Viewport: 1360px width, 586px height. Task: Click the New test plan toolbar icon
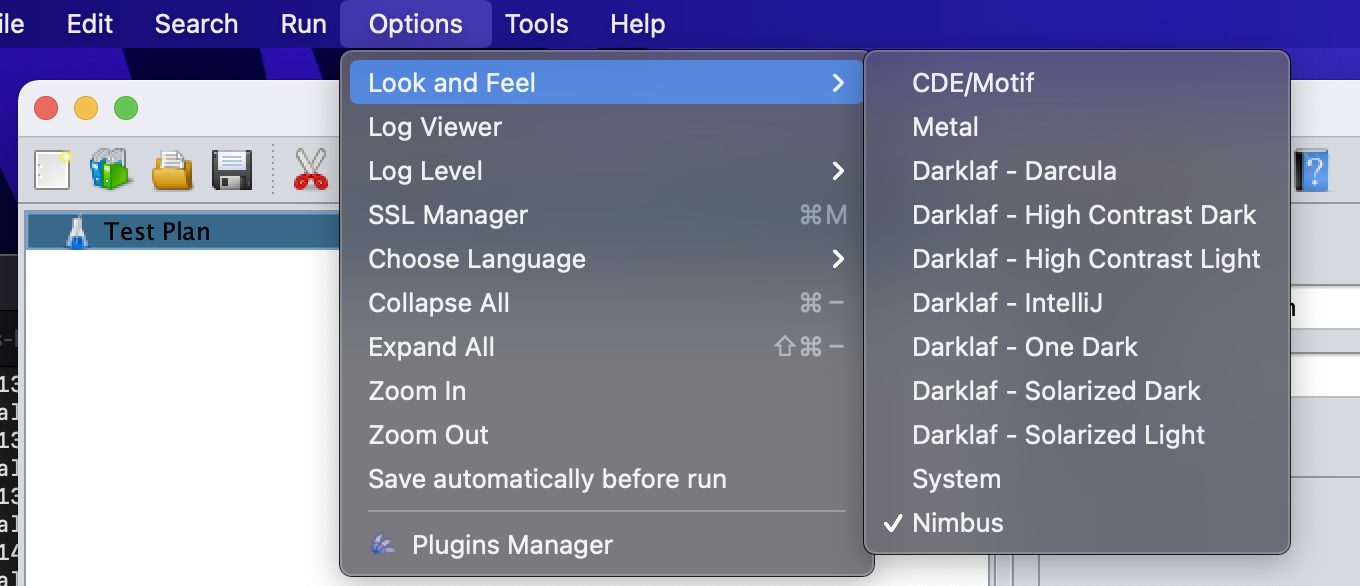coord(52,170)
